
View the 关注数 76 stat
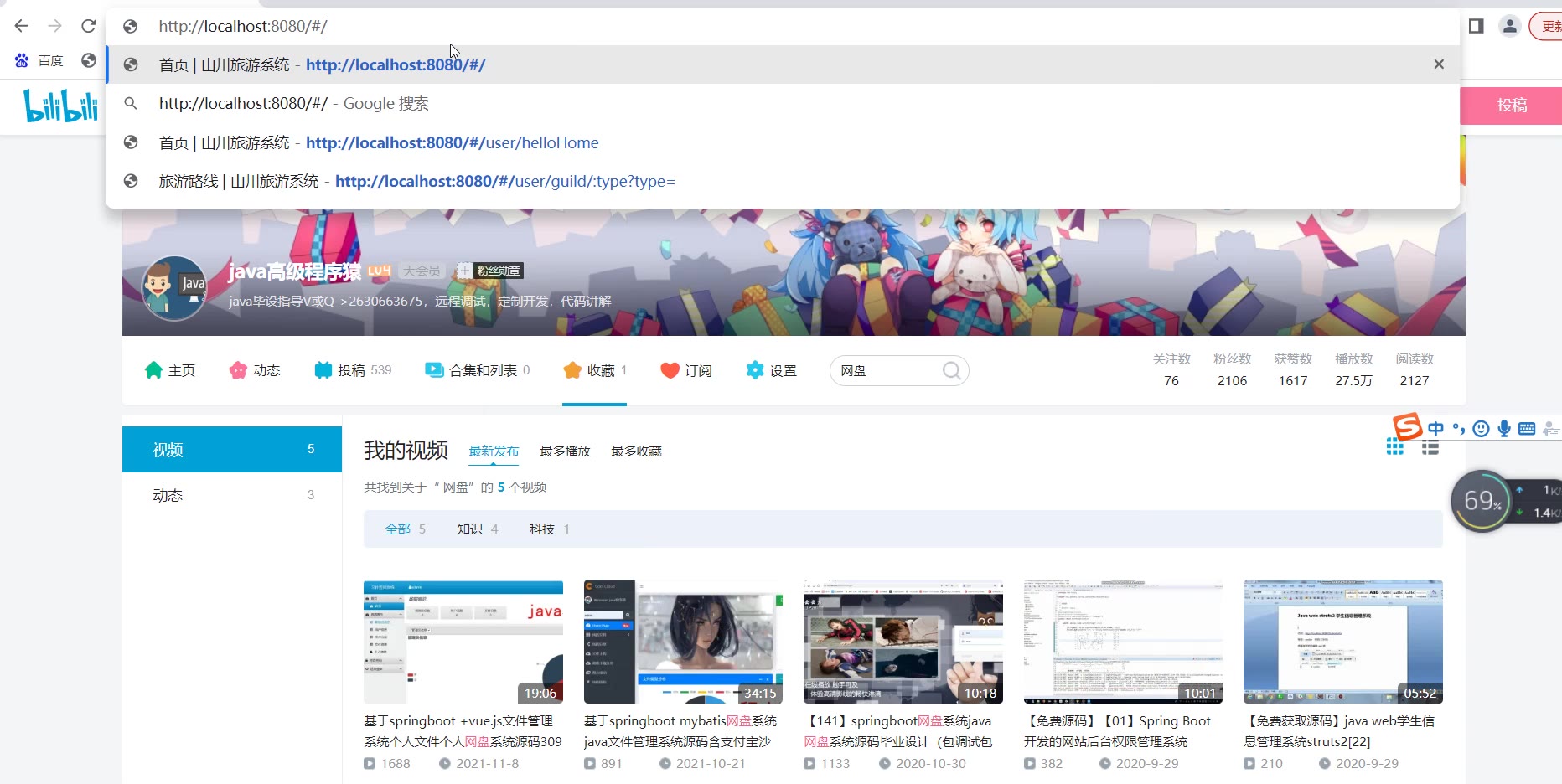click(1171, 369)
